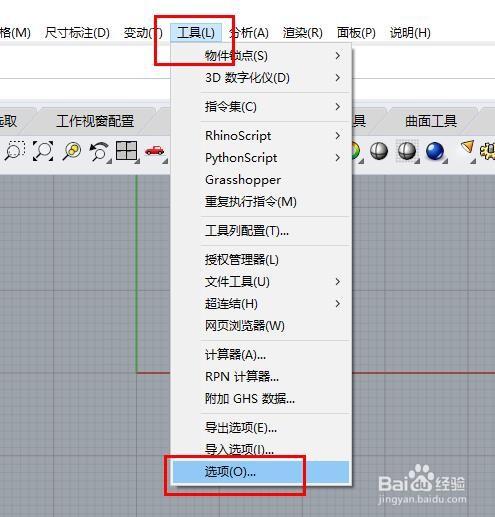This screenshot has height=517, width=495.
Task: Open the 说明(H) help menu
Action: click(410, 33)
